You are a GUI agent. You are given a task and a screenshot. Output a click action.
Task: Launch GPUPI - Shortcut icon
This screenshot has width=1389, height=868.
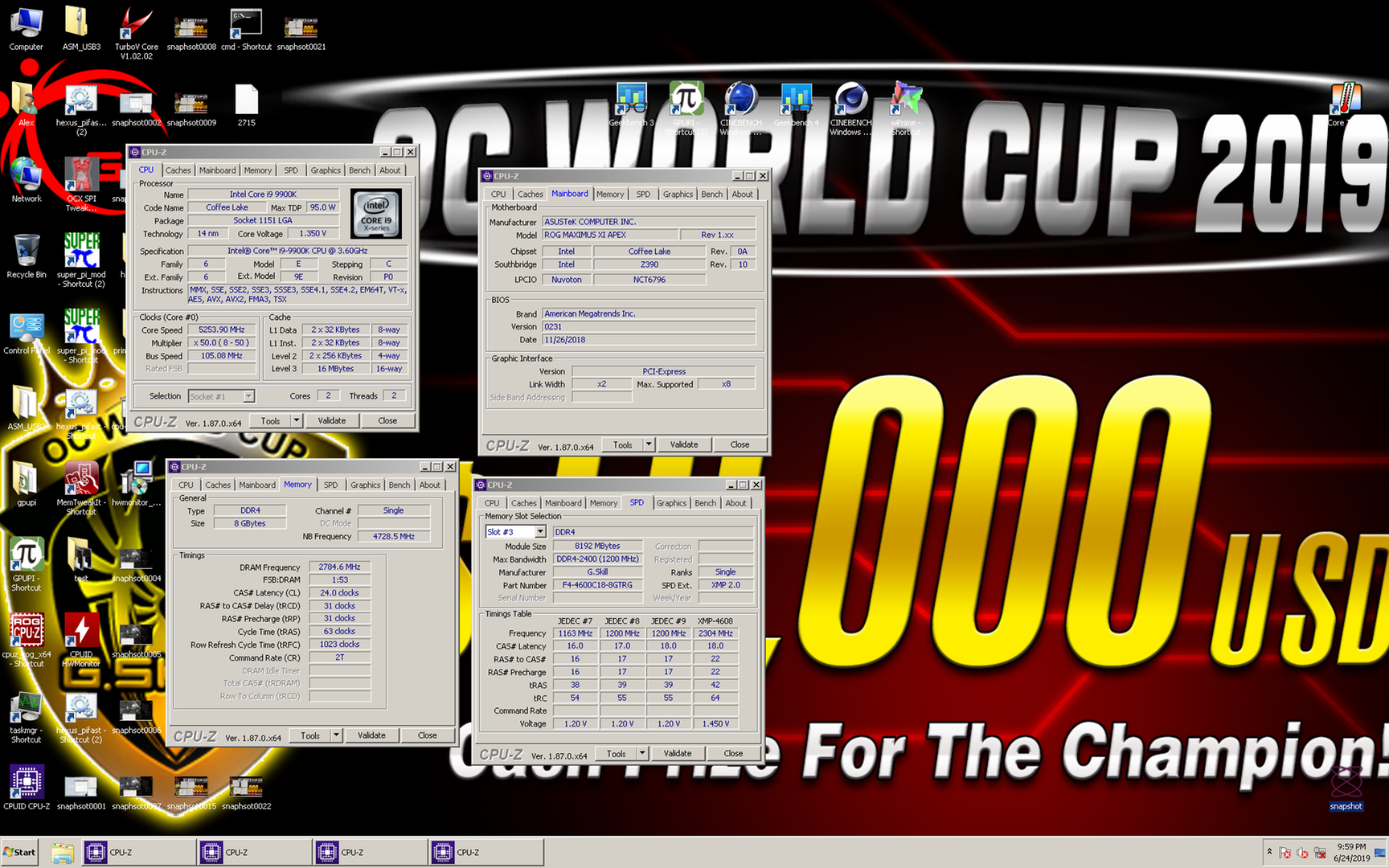(26, 565)
